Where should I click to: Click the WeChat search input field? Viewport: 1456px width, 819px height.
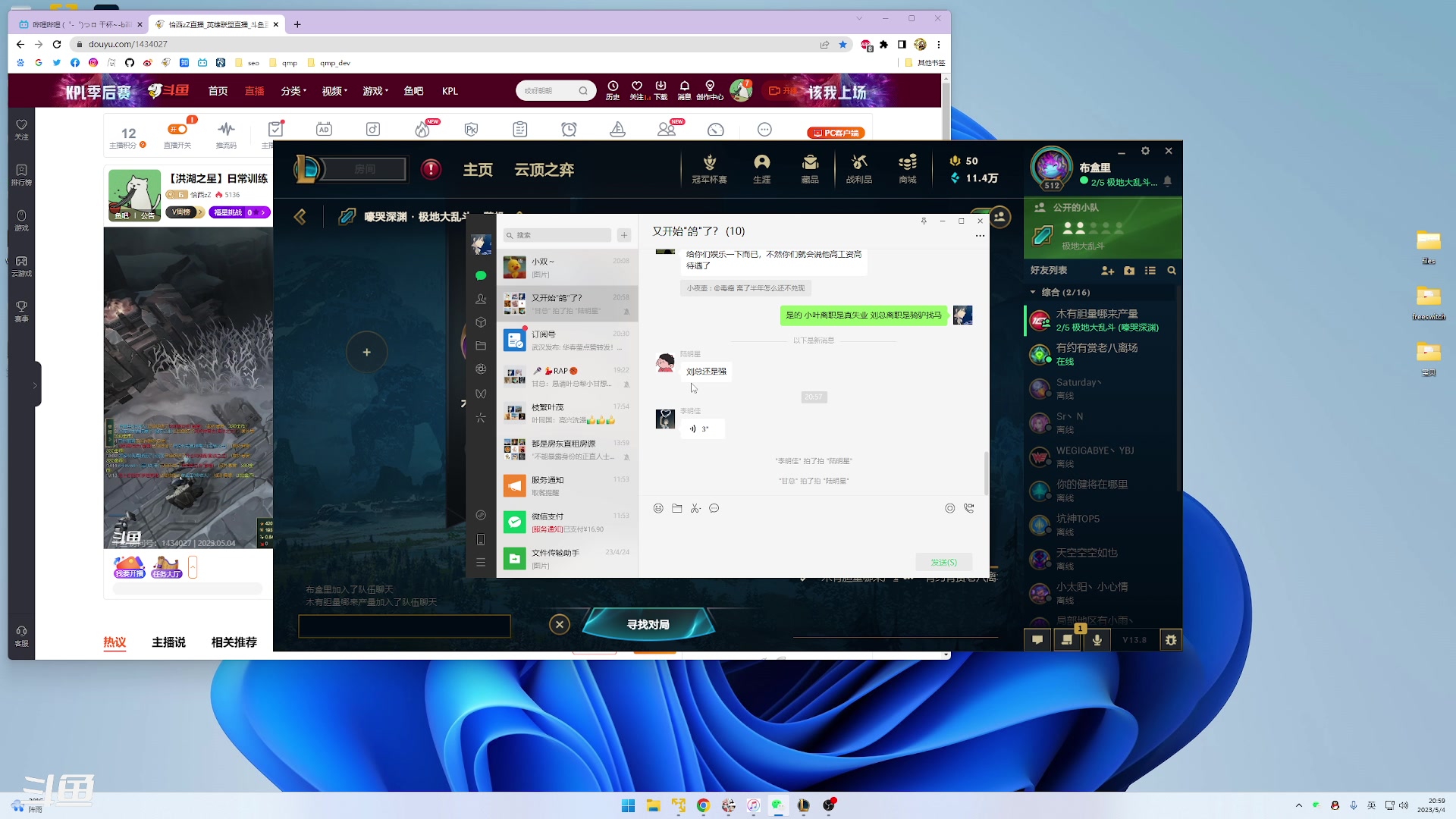[x=557, y=235]
